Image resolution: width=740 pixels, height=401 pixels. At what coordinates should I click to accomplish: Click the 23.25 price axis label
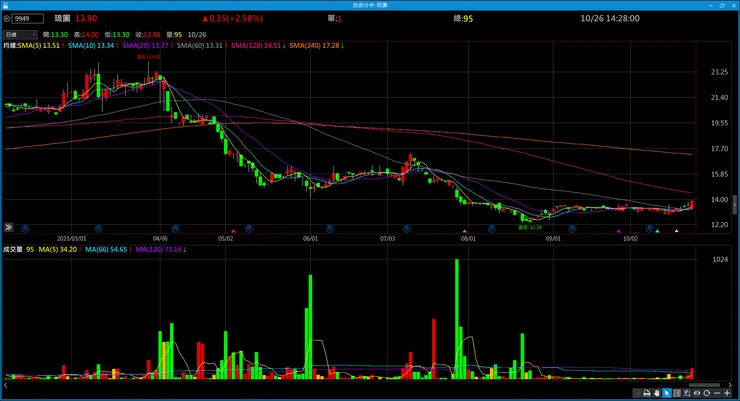click(x=719, y=72)
